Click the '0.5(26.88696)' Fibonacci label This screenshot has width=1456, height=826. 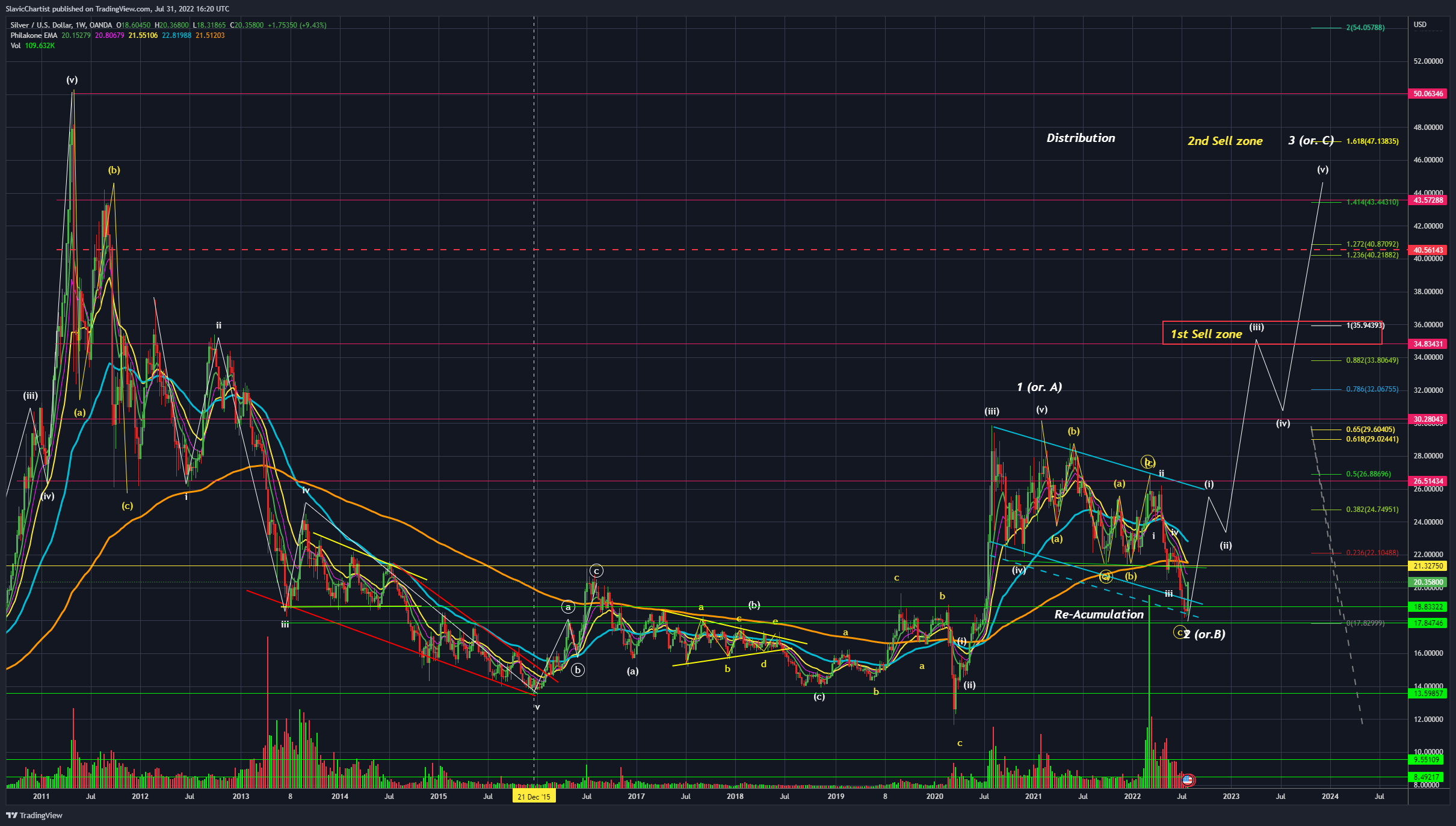coord(1369,474)
